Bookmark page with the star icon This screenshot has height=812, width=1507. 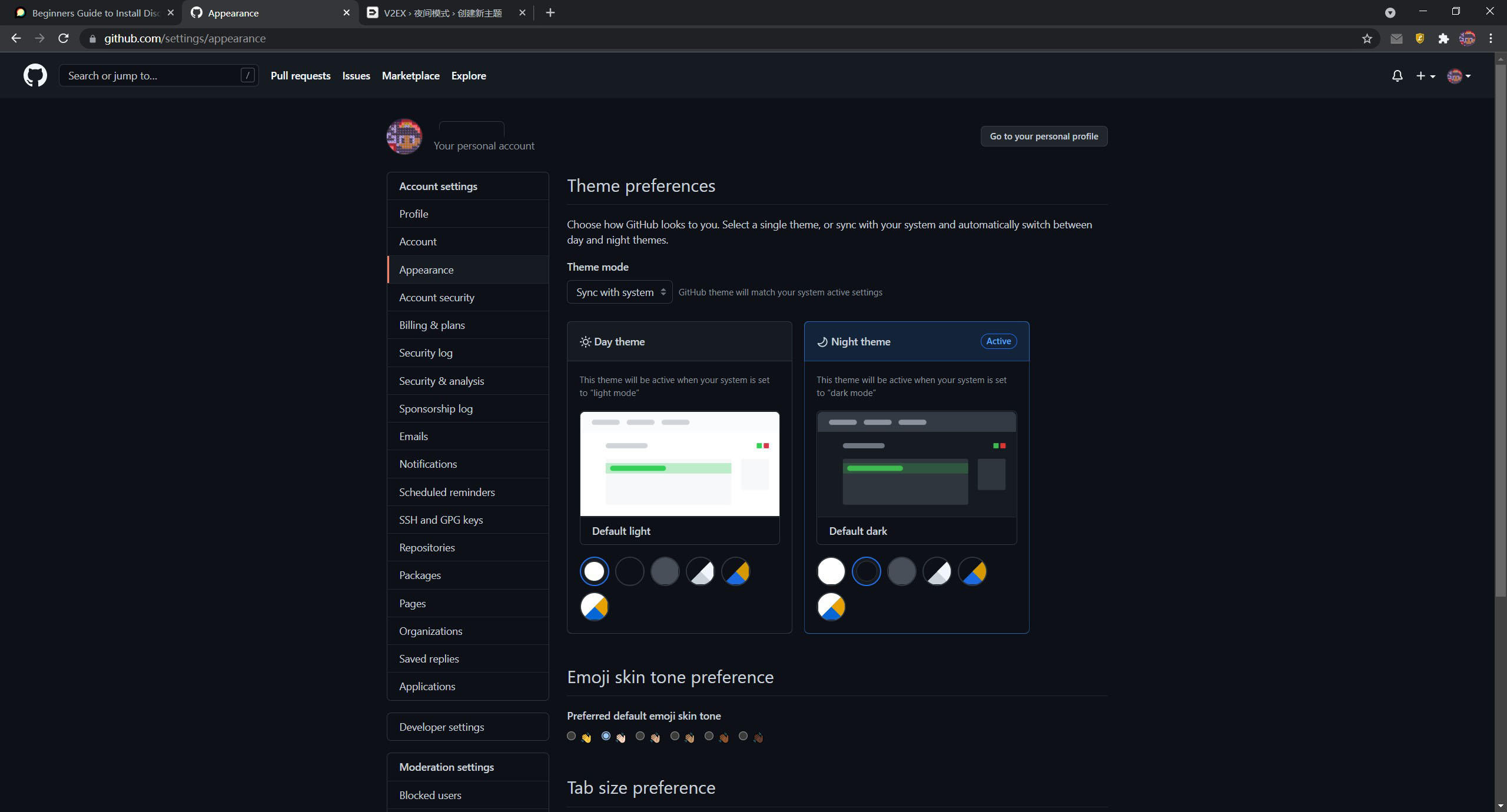click(1367, 39)
